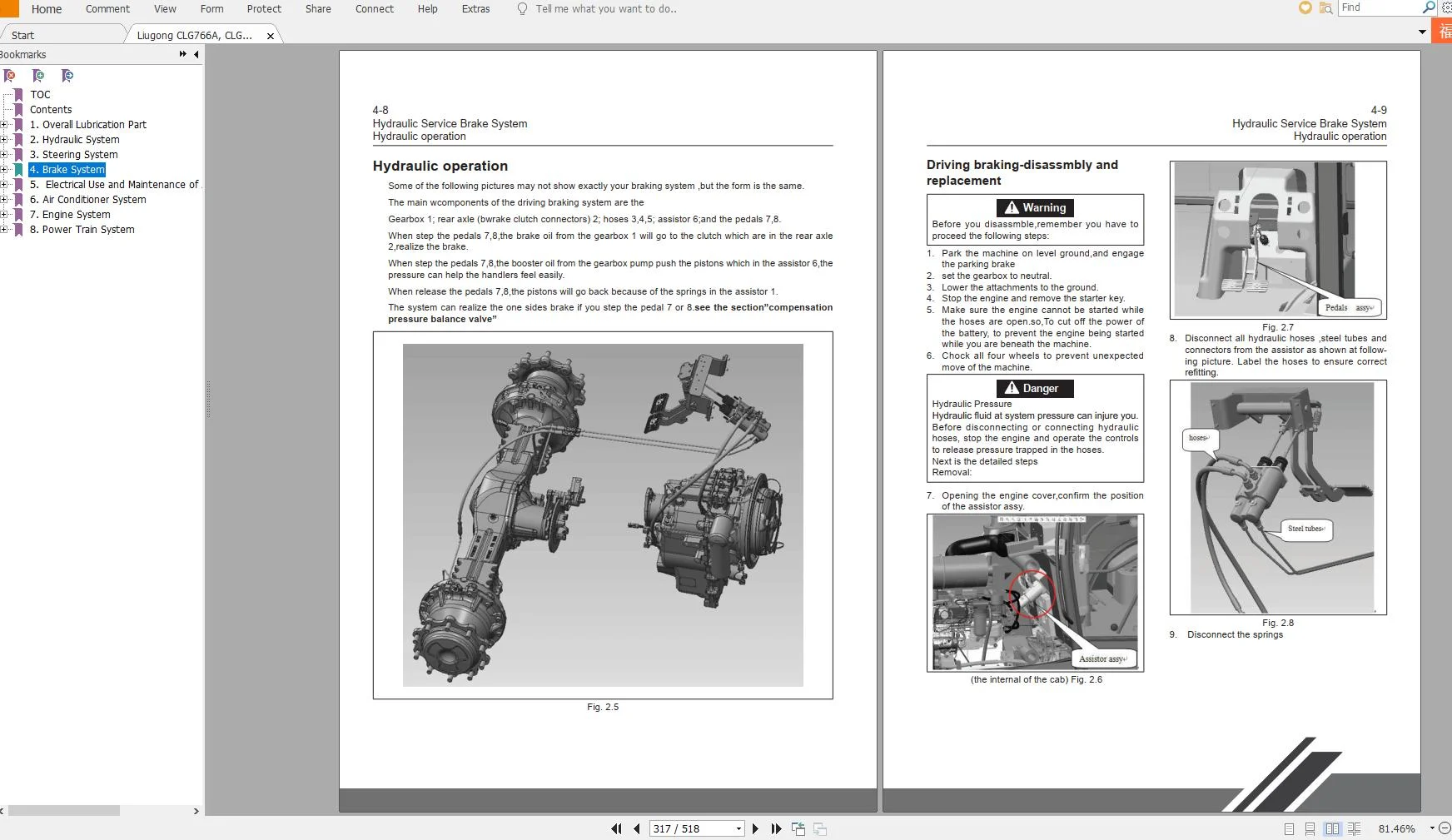Image resolution: width=1452 pixels, height=840 pixels.
Task: Click the zoom out minus icon
Action: (1445, 828)
